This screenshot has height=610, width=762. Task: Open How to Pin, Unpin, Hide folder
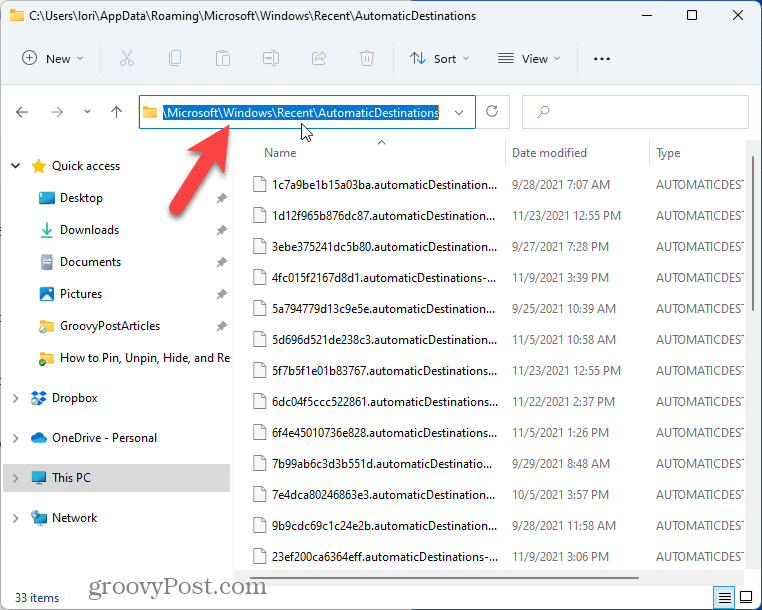pos(145,358)
